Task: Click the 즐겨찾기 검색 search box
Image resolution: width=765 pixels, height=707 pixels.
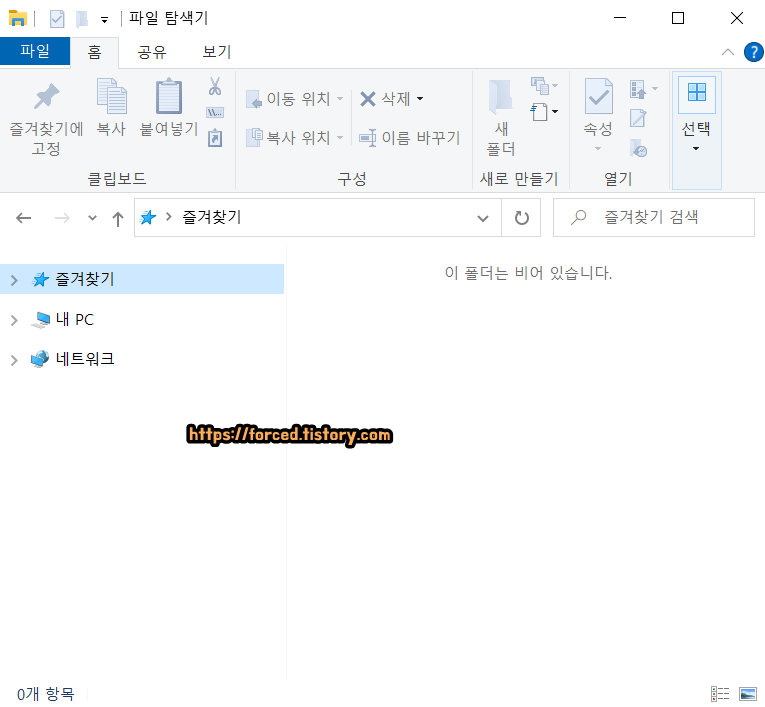Action: pyautogui.click(x=654, y=218)
